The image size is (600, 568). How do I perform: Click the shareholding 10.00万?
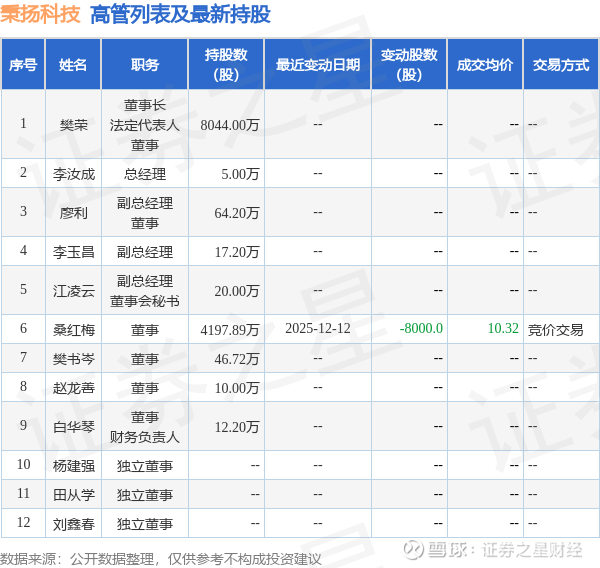(x=237, y=388)
